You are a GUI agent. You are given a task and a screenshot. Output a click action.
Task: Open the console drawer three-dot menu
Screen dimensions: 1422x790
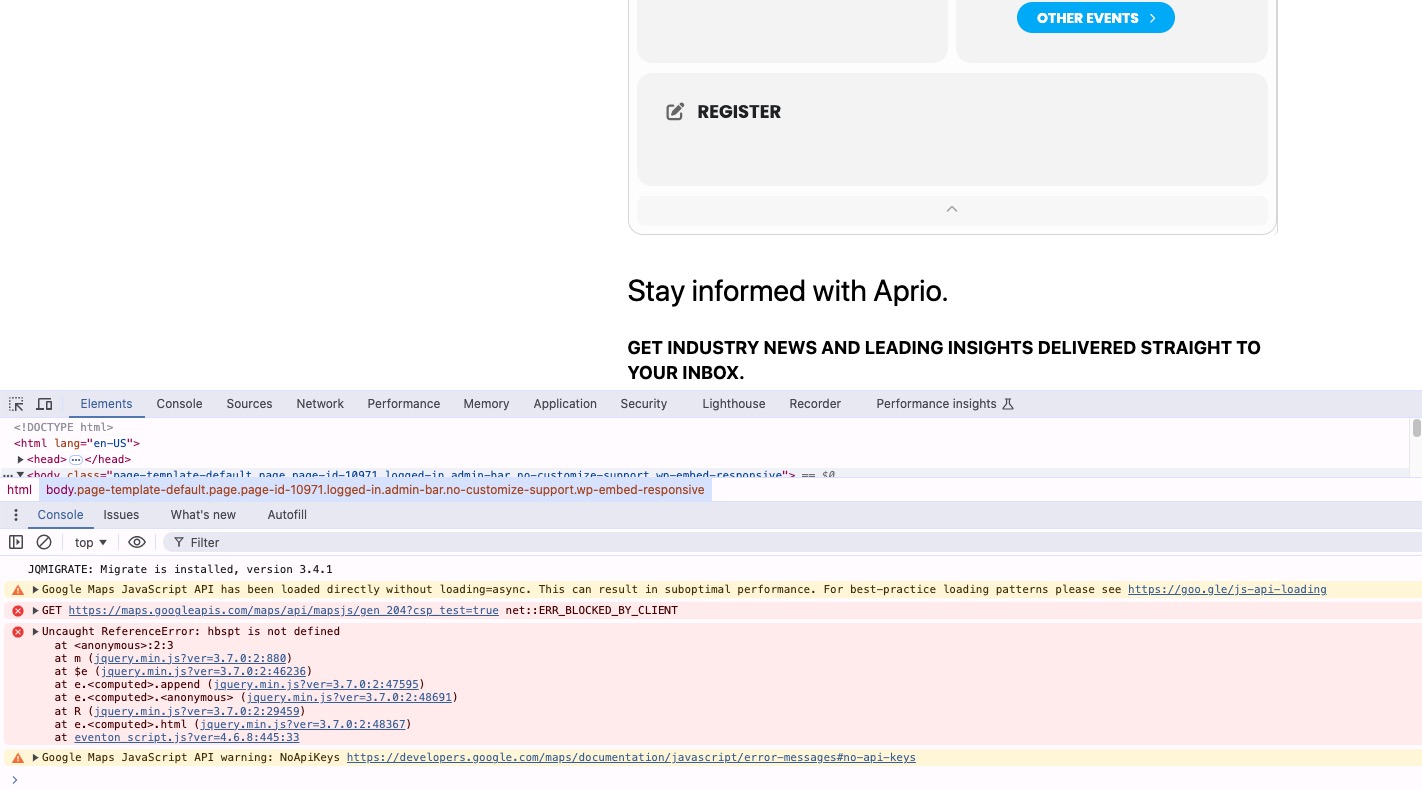pos(15,515)
